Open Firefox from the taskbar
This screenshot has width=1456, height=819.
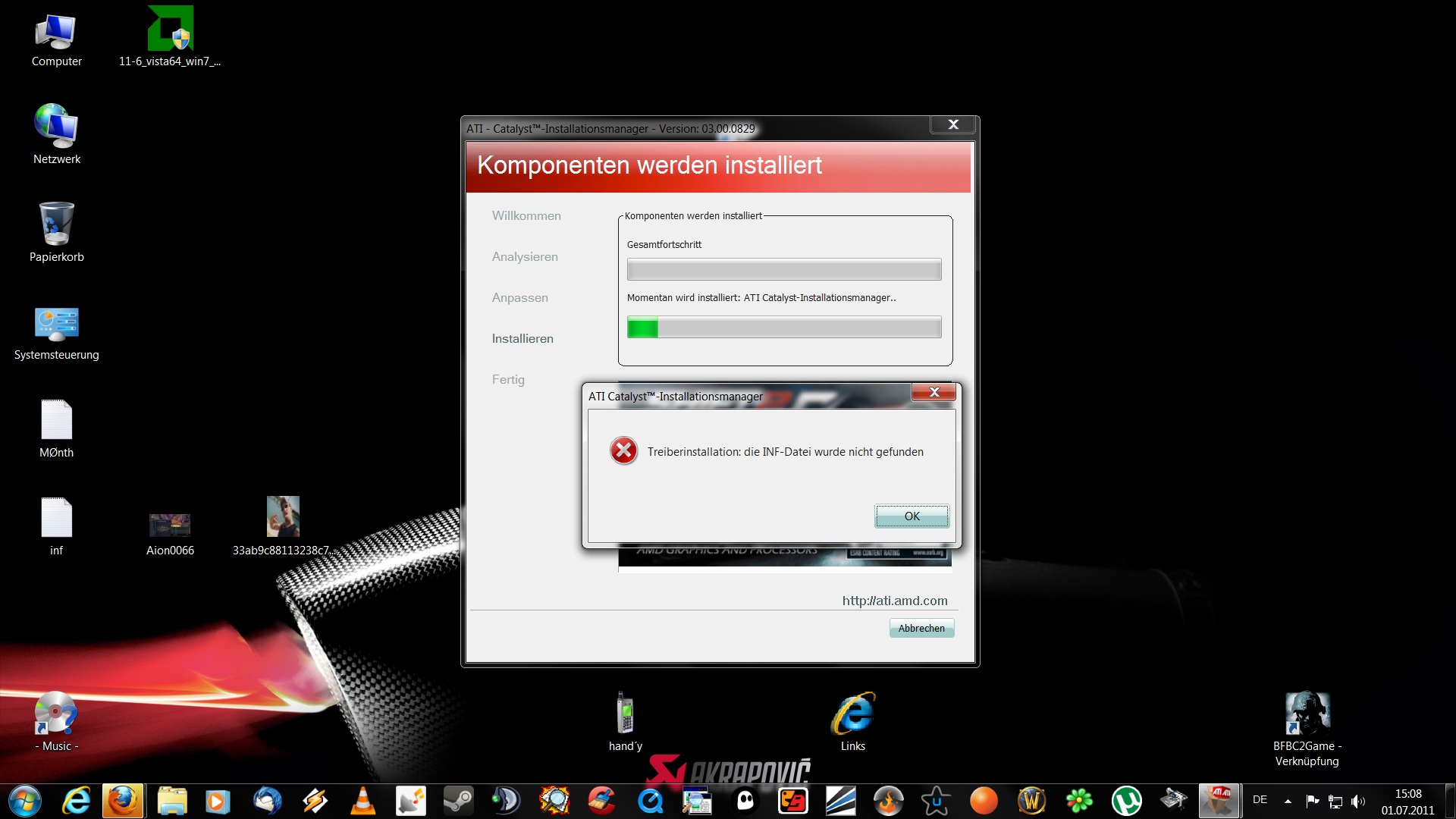[123, 801]
